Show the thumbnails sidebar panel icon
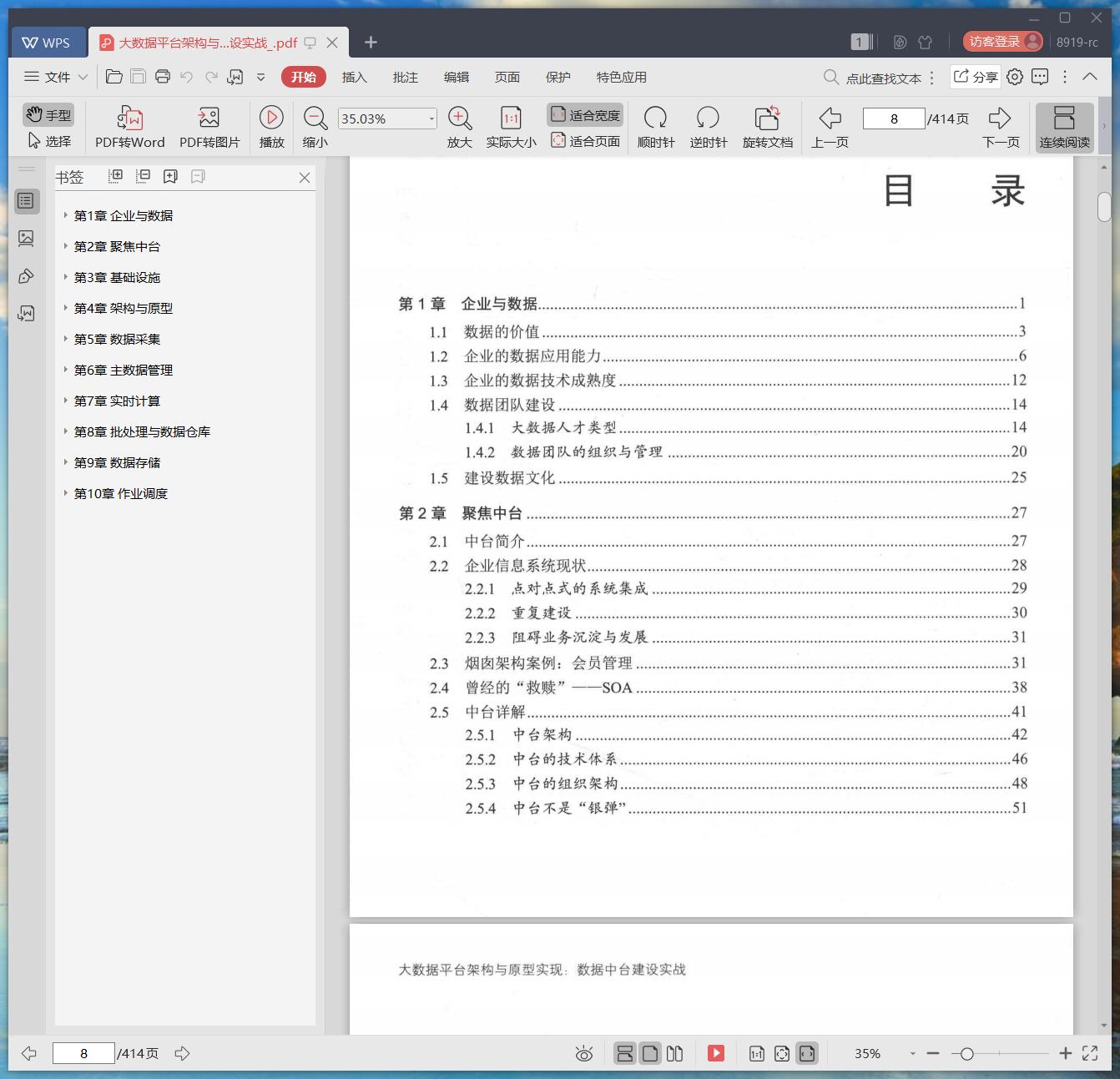Screen dimensions: 1120x1079 tap(26, 239)
